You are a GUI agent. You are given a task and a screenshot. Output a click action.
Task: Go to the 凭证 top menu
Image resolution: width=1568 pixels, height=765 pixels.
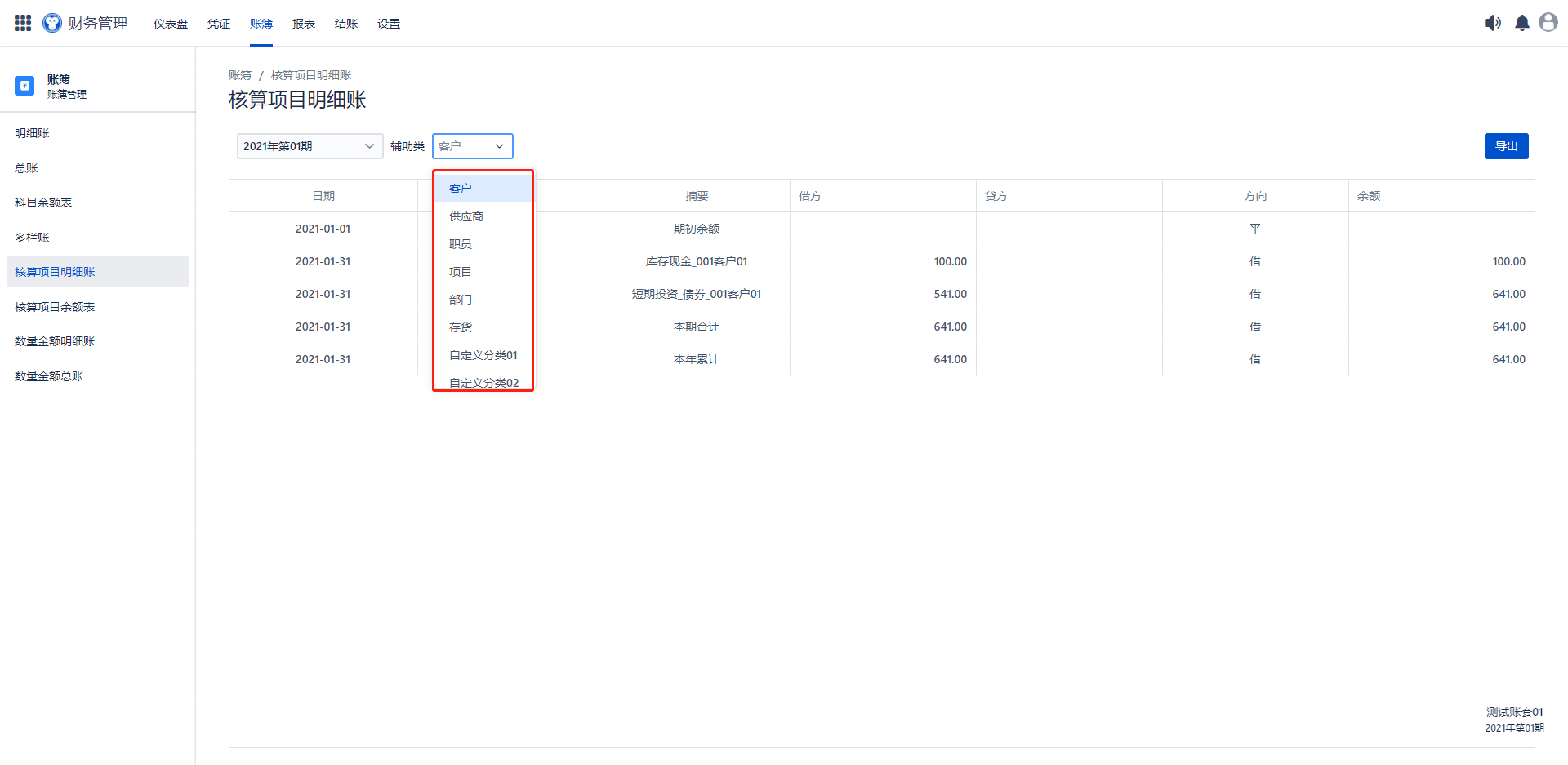coord(219,24)
